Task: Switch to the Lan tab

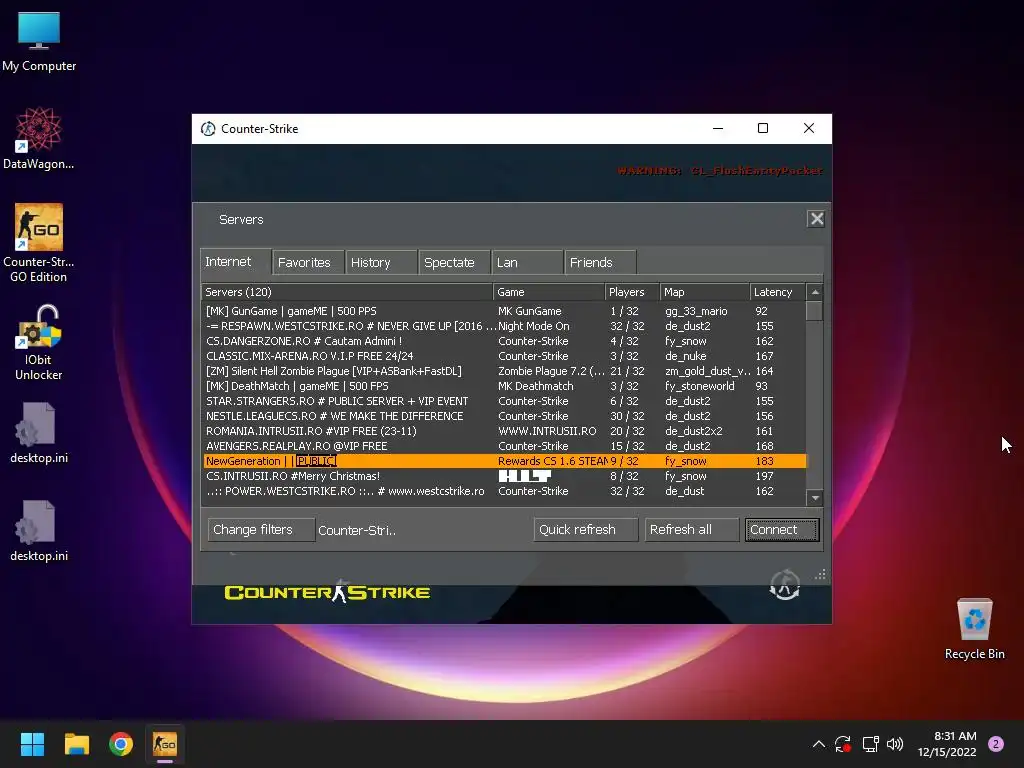Action: pos(528,263)
